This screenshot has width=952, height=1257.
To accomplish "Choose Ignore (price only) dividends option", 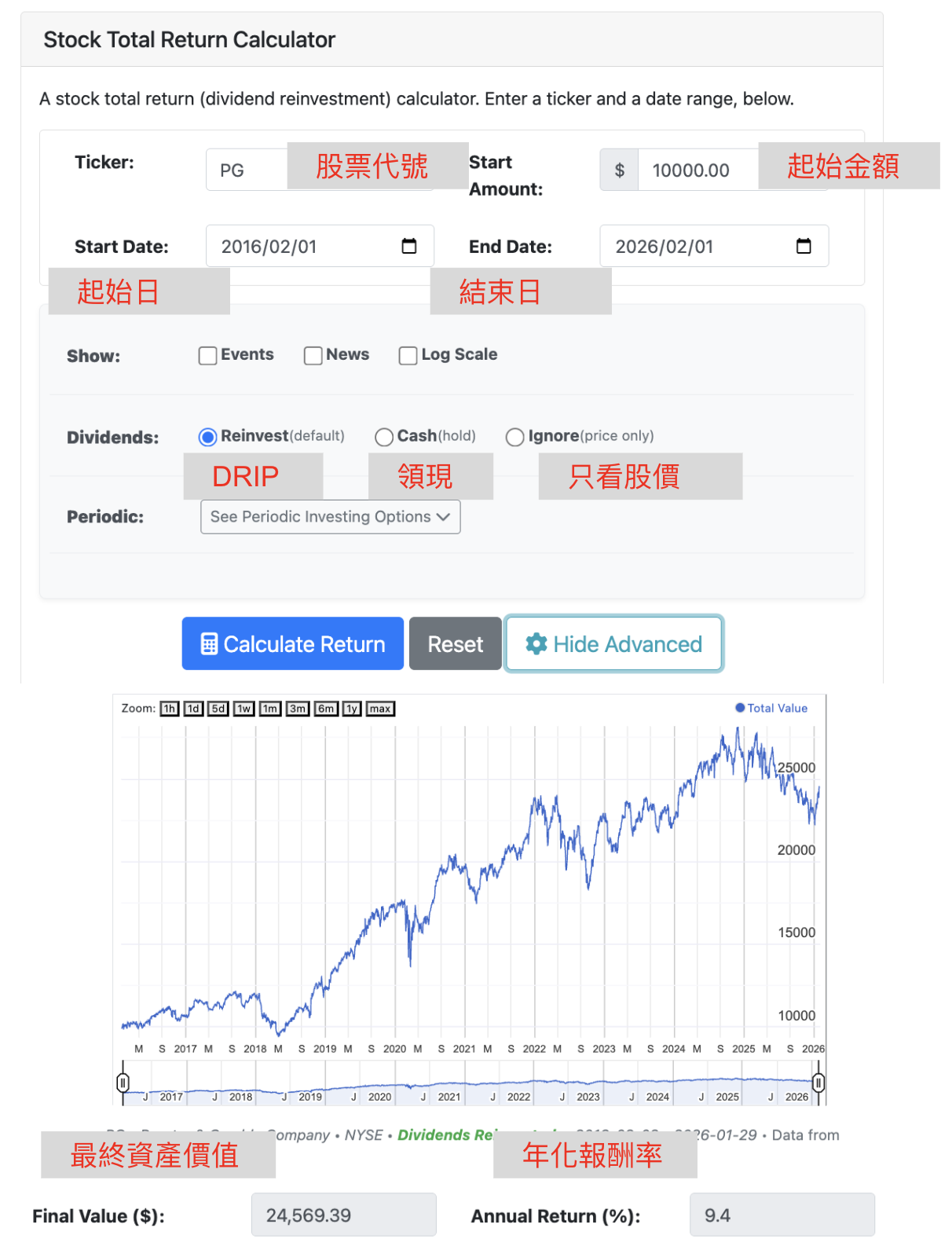I will point(515,437).
